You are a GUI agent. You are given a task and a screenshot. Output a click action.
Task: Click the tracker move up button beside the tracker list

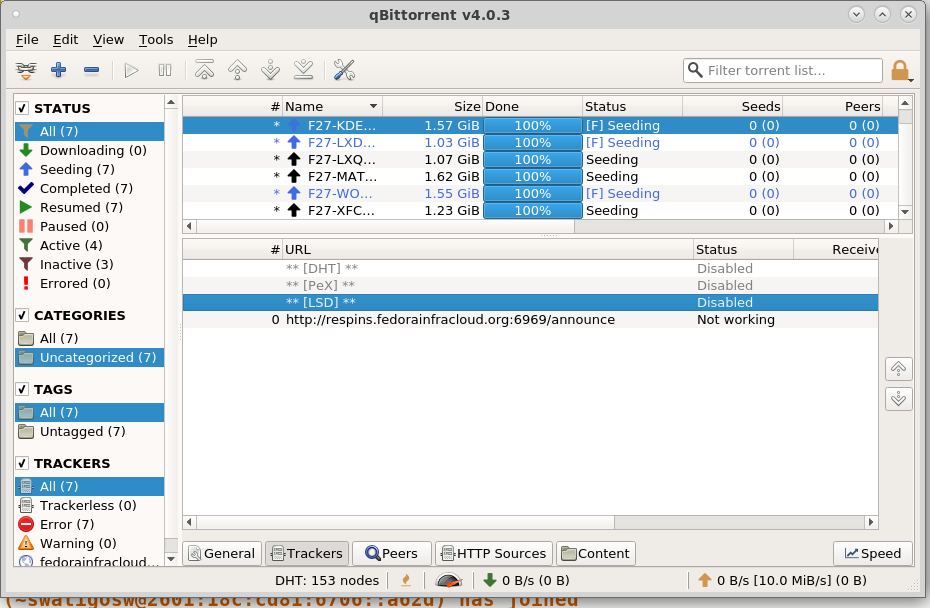(x=899, y=369)
